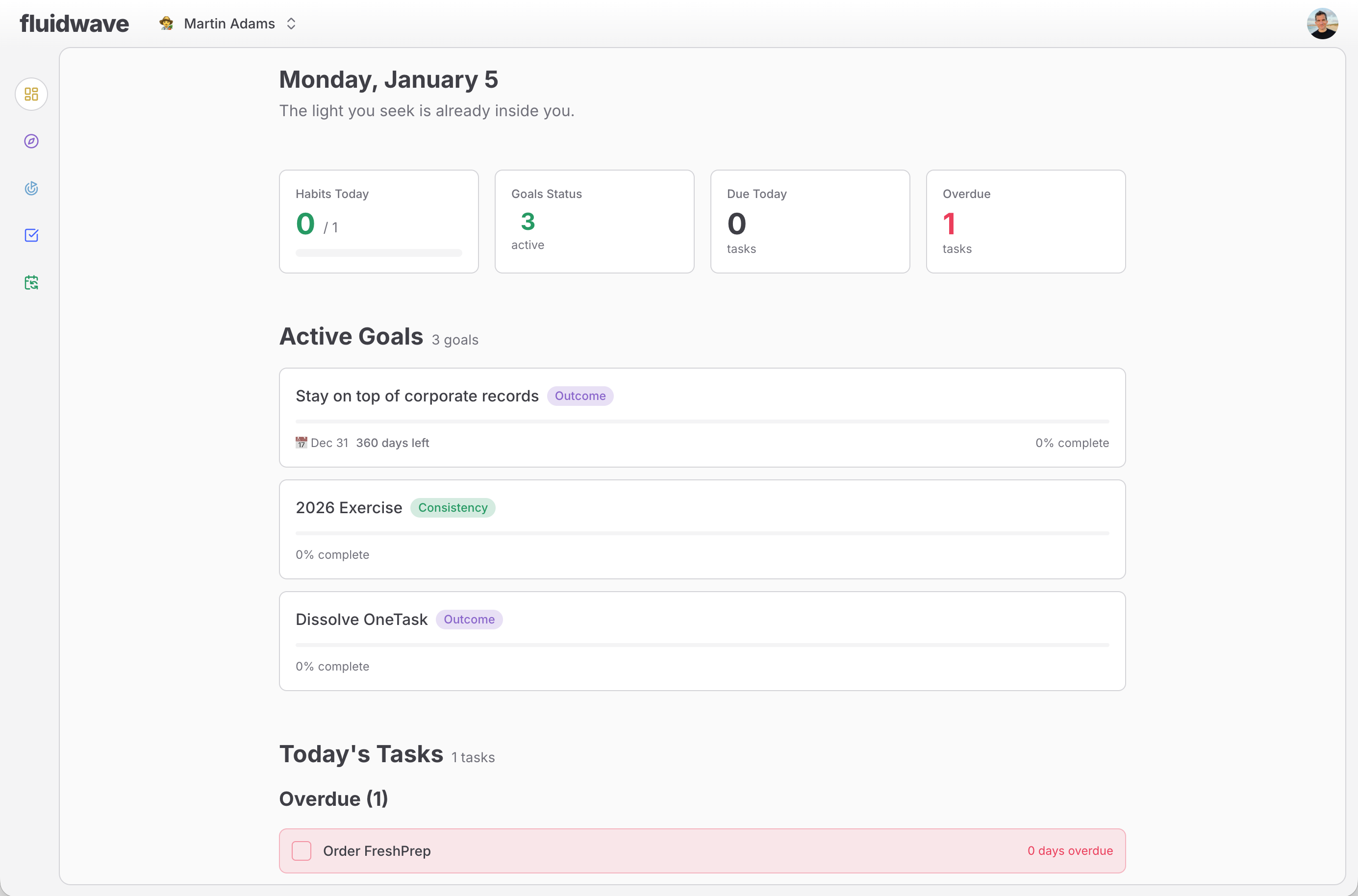Click the fluidwave logo
Screen dimensions: 1358x896
[75, 24]
